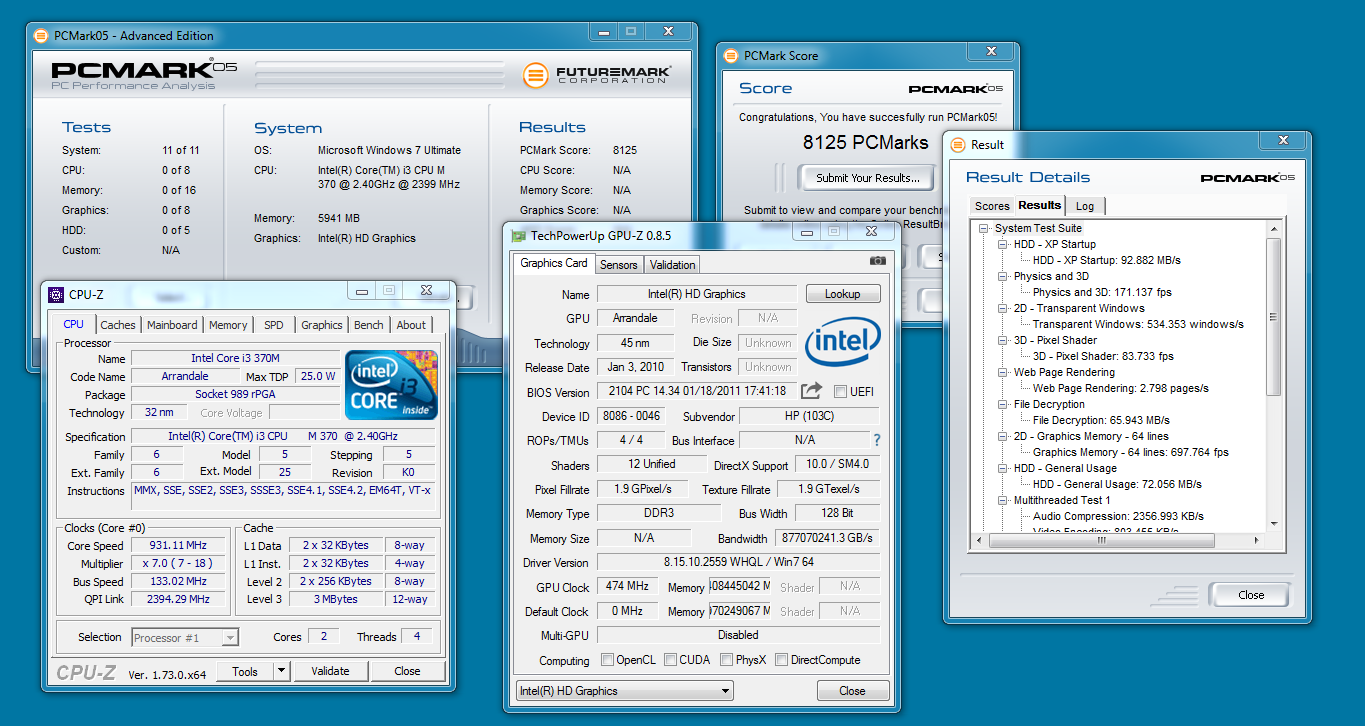Open the Log tab in Result window
The width and height of the screenshot is (1365, 726).
point(1085,206)
